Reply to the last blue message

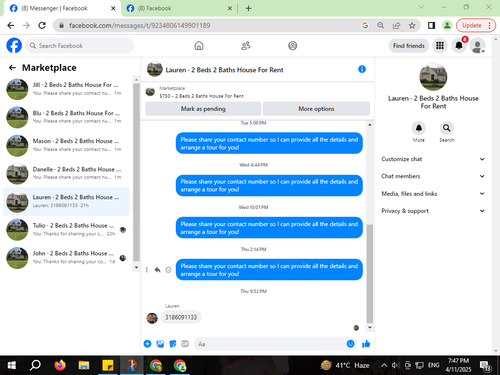(x=157, y=270)
